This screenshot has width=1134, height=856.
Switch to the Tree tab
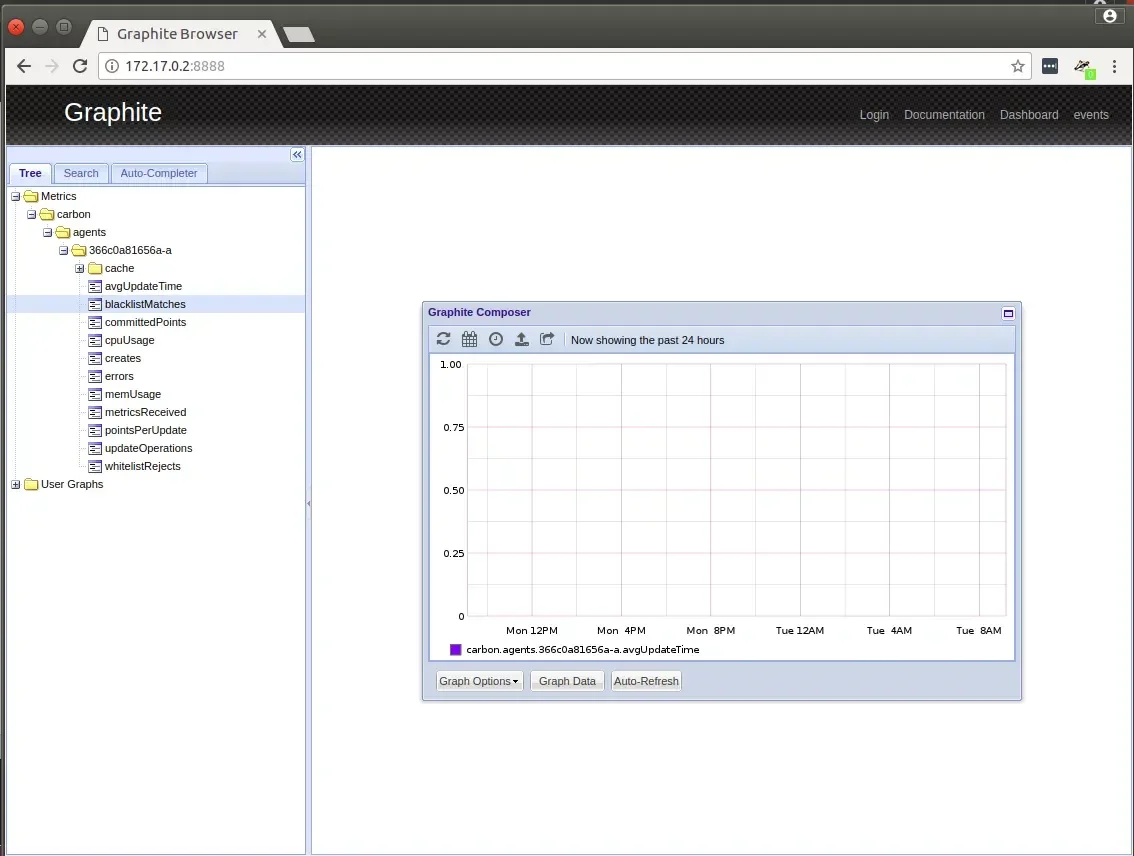tap(30, 174)
